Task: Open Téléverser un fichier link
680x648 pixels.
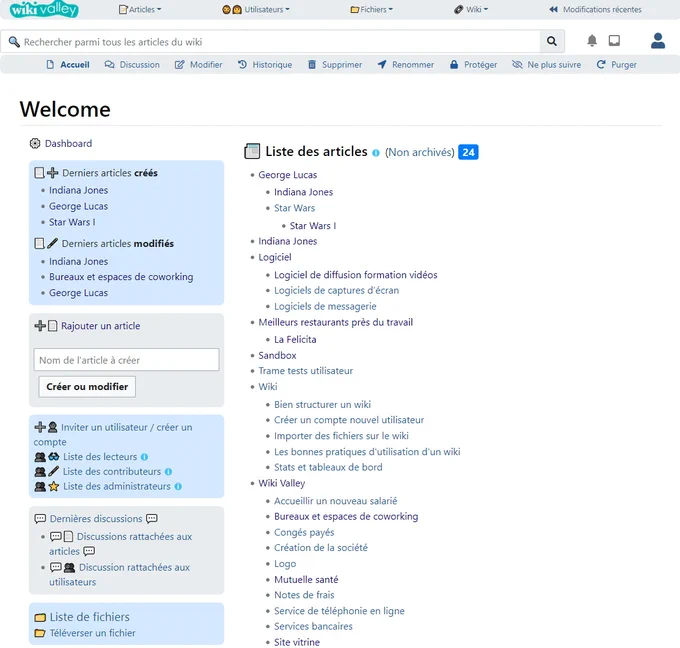Action: point(92,633)
